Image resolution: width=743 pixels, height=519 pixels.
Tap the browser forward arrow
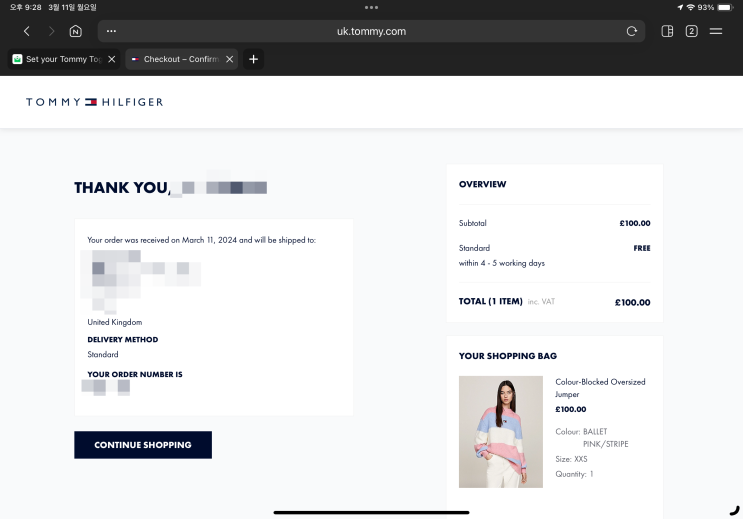pyautogui.click(x=51, y=31)
